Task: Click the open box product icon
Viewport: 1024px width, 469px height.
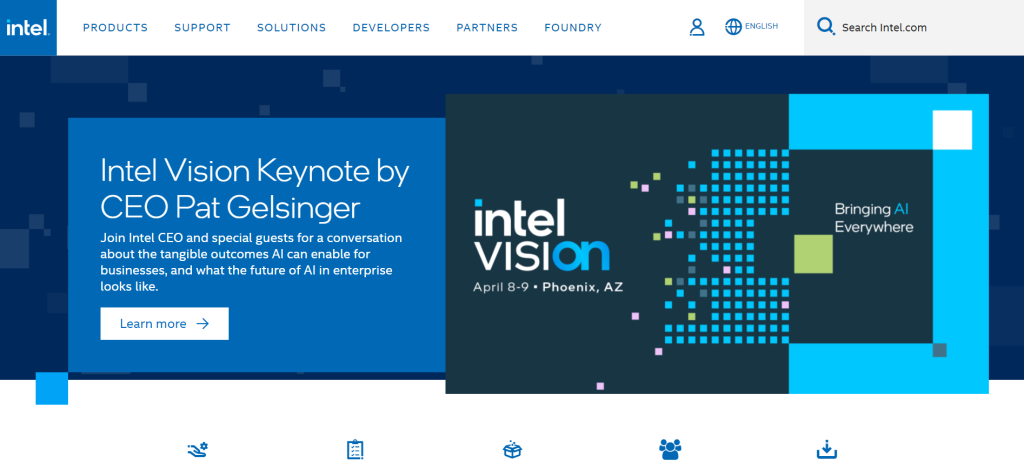Action: (512, 449)
